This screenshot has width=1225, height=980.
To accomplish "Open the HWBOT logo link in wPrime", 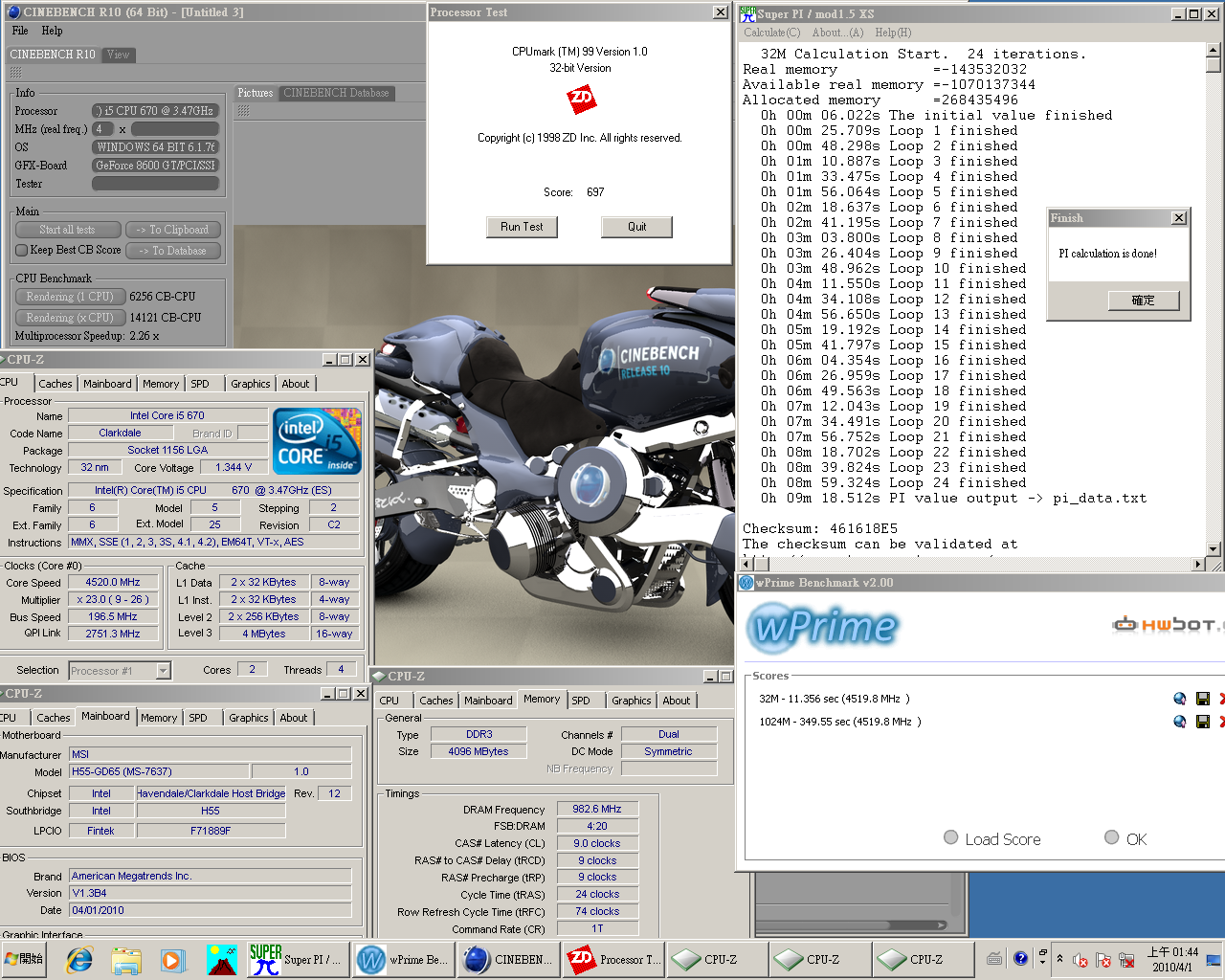I will tap(1168, 625).
